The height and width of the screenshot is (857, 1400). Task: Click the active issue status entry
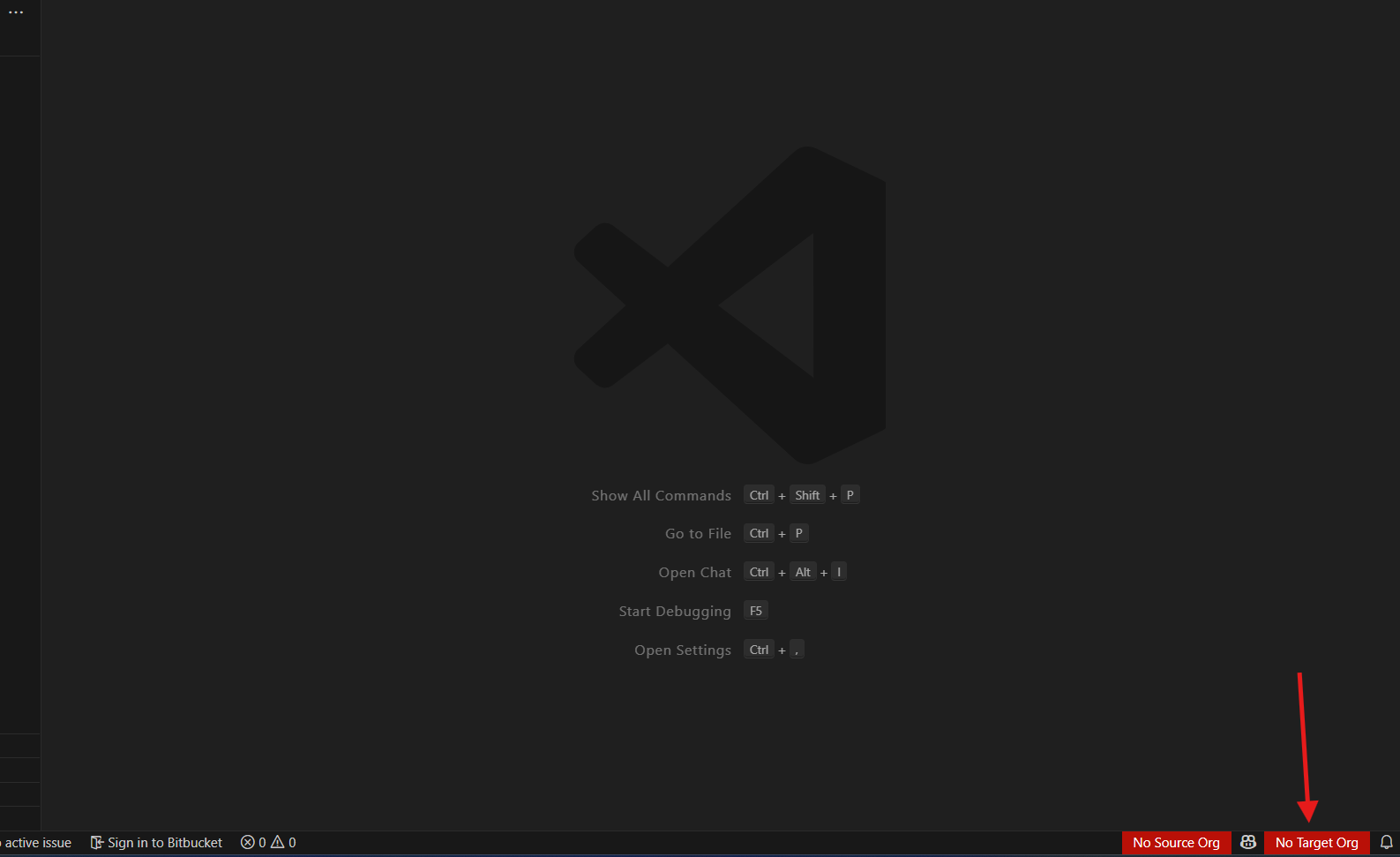pyautogui.click(x=36, y=843)
